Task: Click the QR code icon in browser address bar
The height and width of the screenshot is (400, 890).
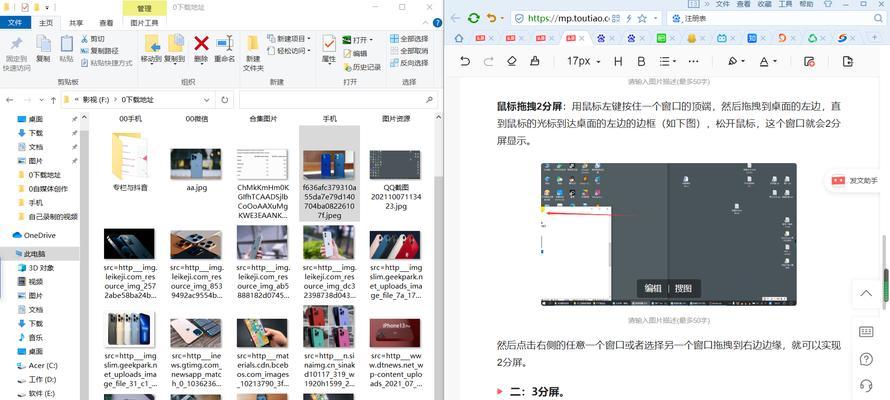Action: click(615, 18)
